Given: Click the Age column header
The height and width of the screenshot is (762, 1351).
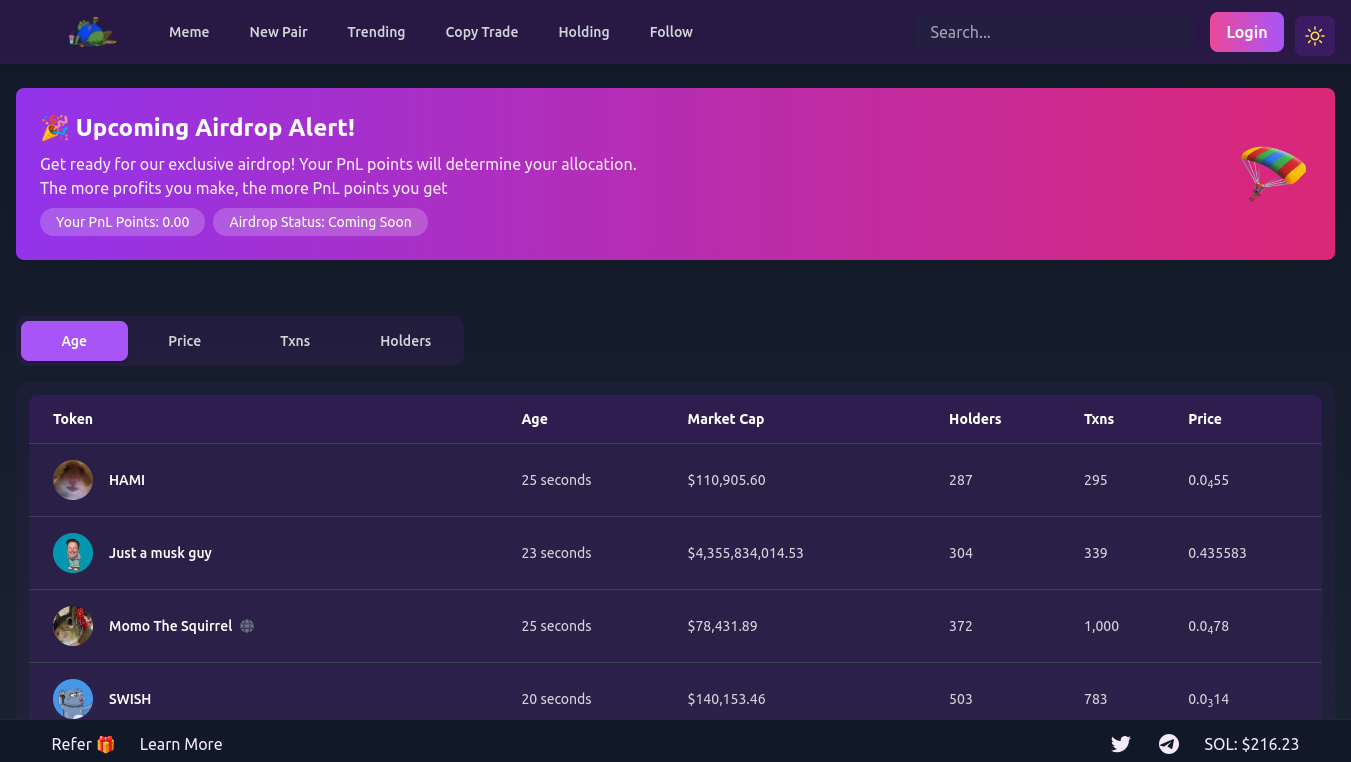Looking at the screenshot, I should [x=534, y=419].
